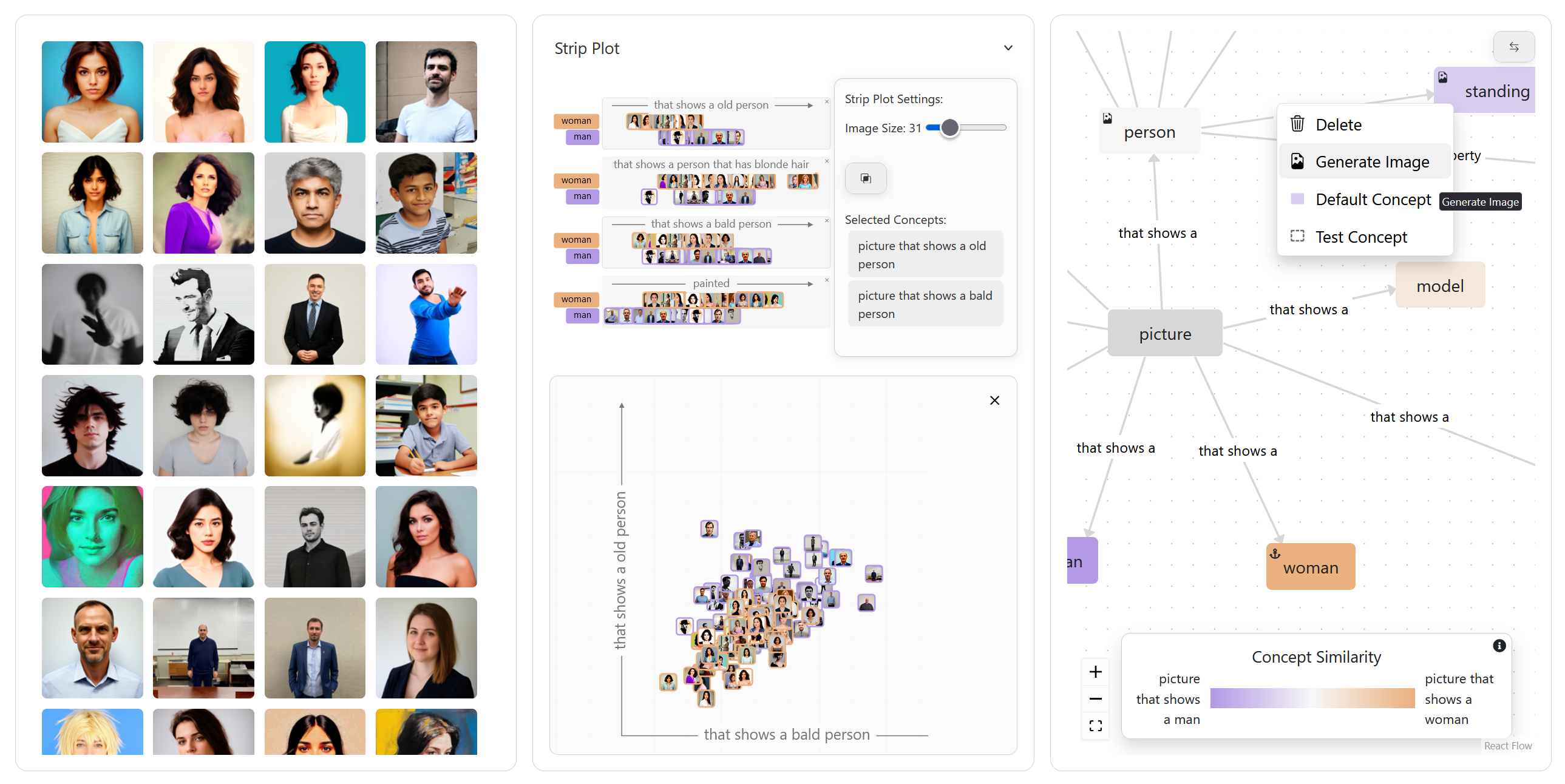Select the 'person' node in the graph
This screenshot has height=784, width=1565.
[1149, 132]
